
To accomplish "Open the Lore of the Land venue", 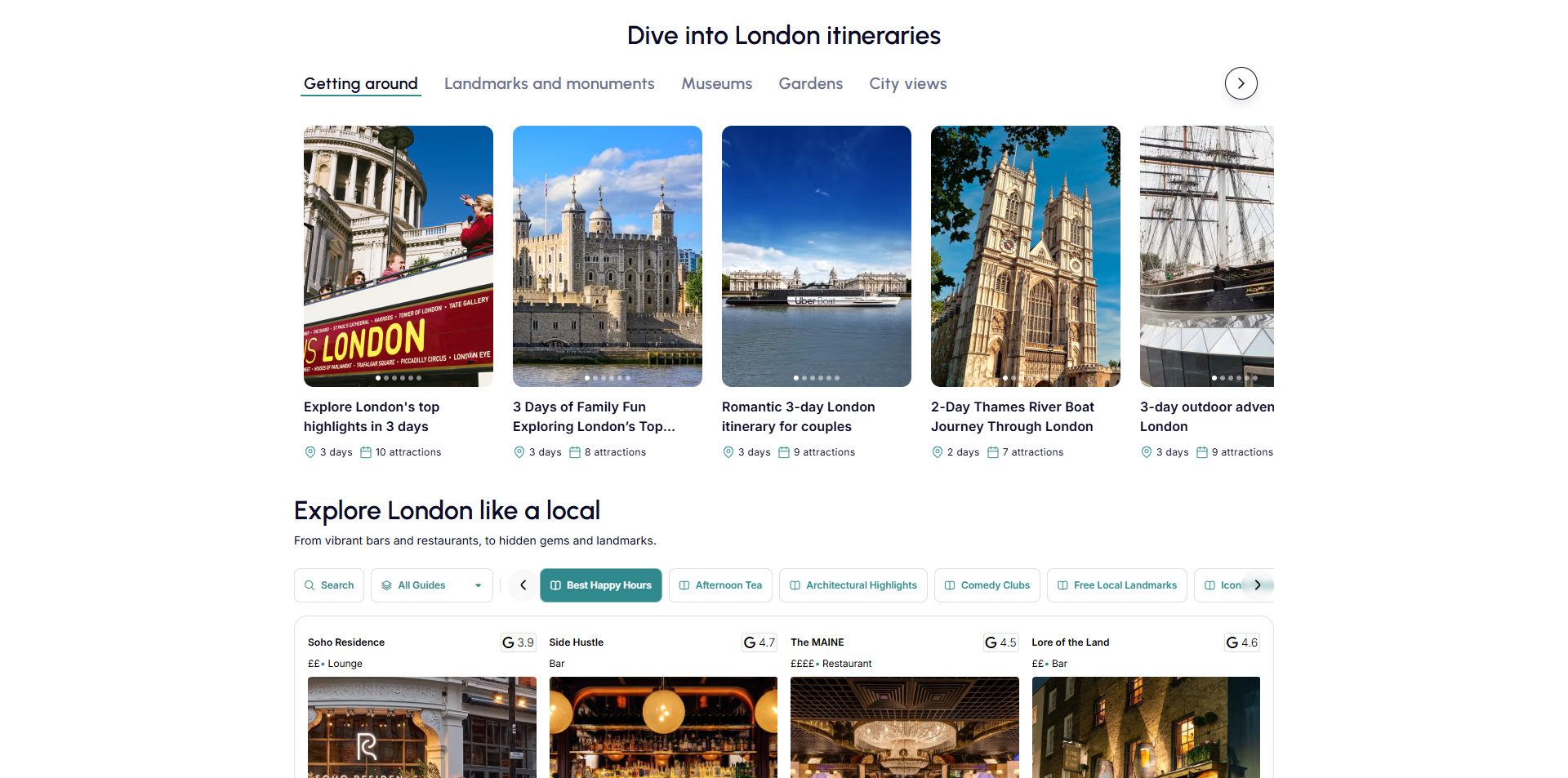I will (x=1071, y=642).
